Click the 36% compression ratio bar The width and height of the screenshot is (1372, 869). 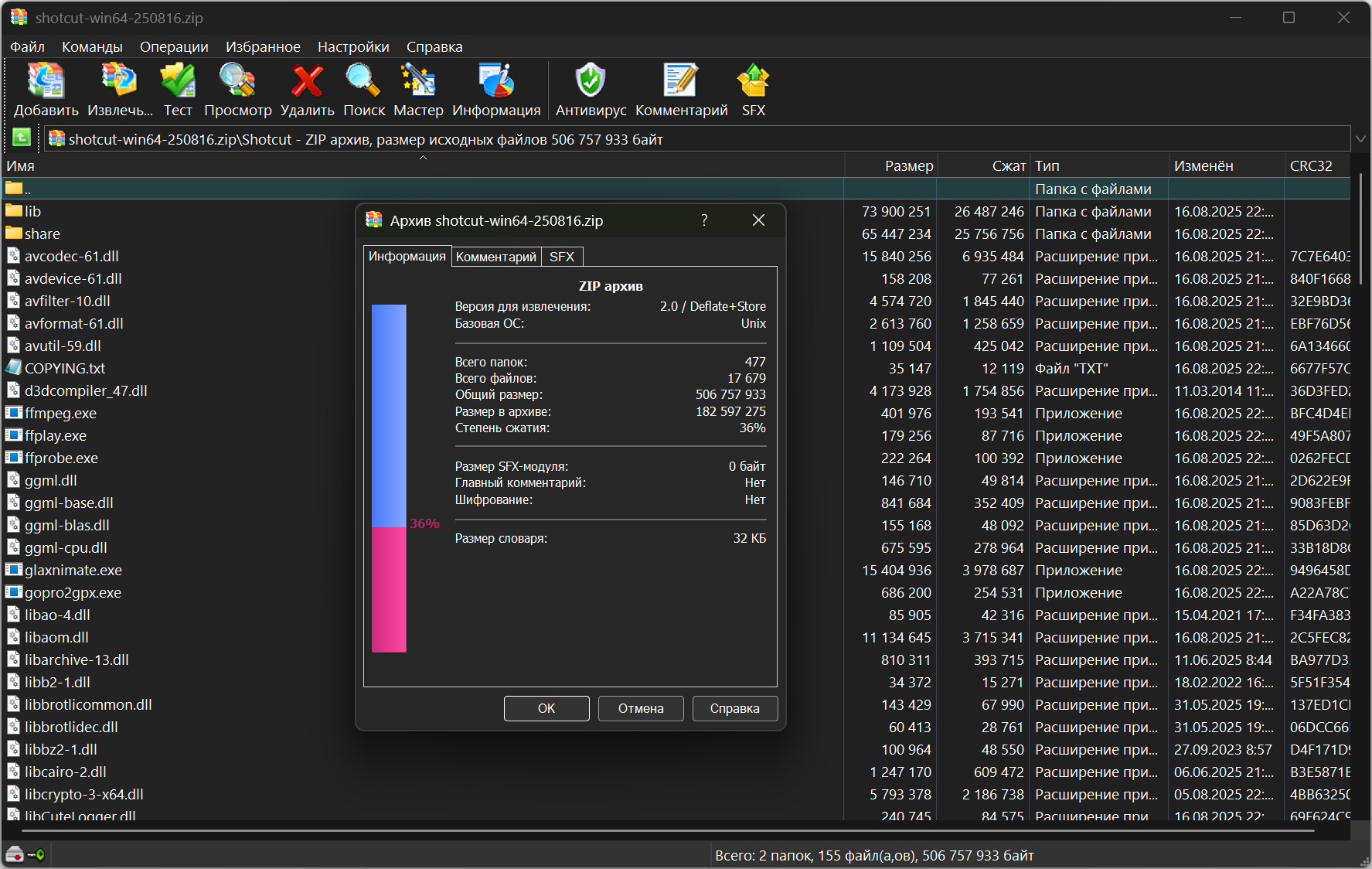click(x=389, y=478)
